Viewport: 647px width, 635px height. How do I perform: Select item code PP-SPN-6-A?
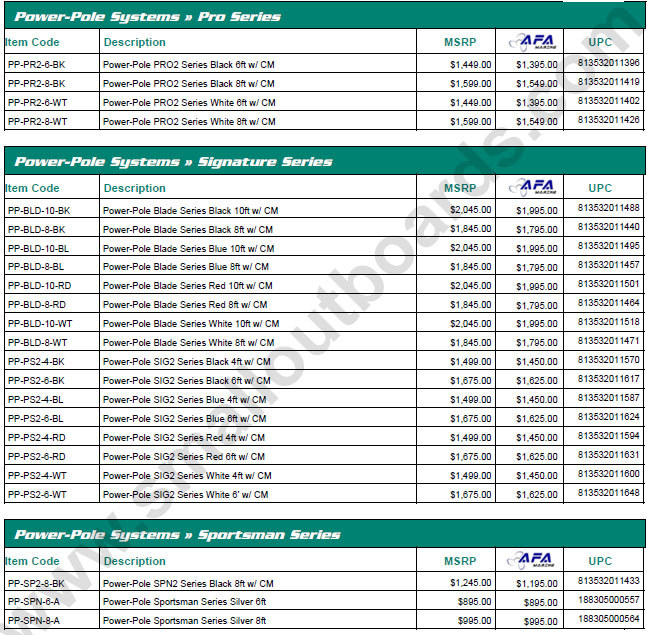(33, 602)
